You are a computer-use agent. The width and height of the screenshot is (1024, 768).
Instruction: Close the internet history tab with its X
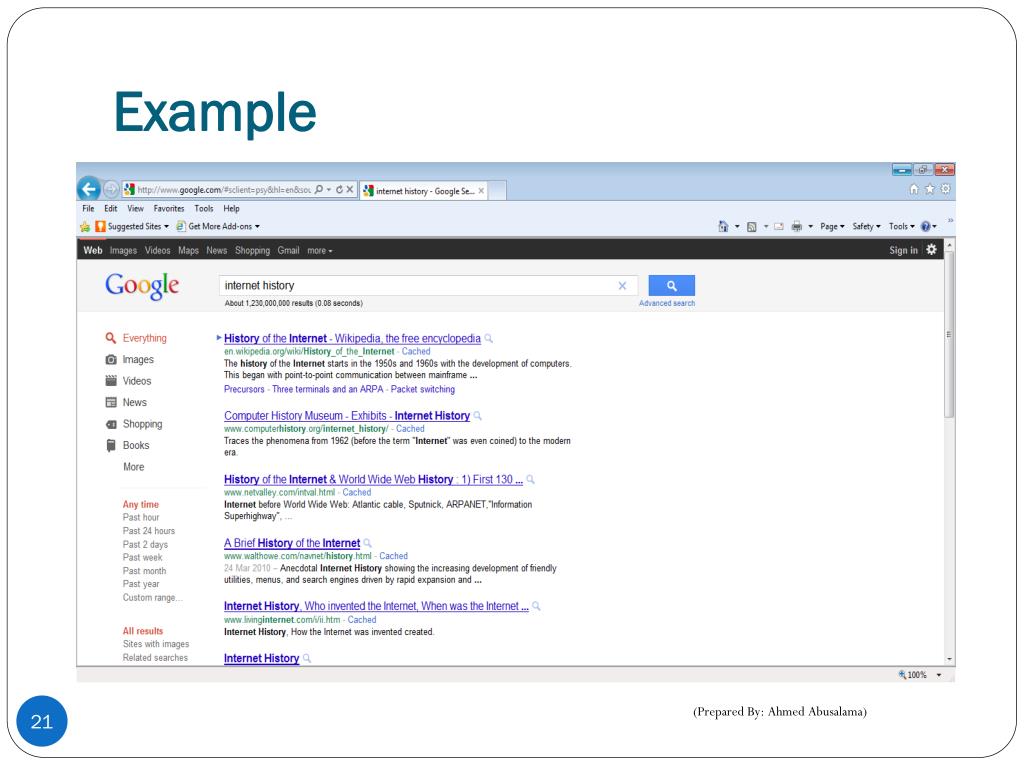(481, 191)
